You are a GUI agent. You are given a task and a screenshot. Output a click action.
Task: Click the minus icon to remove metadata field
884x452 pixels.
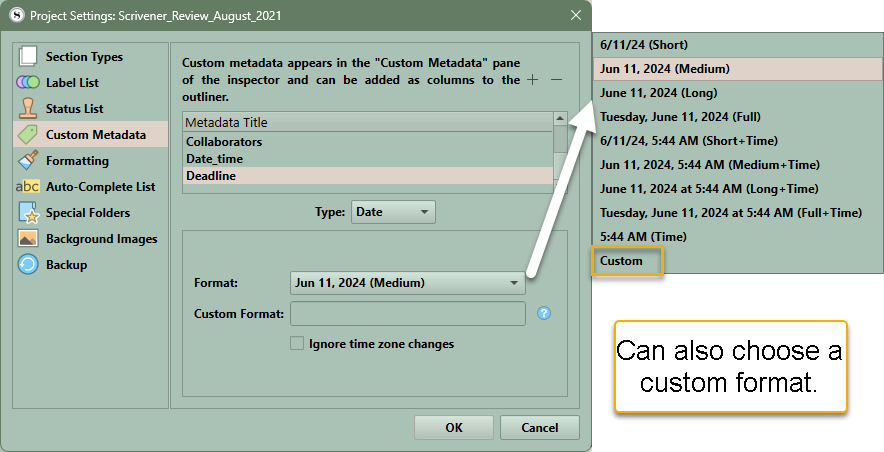click(x=556, y=80)
